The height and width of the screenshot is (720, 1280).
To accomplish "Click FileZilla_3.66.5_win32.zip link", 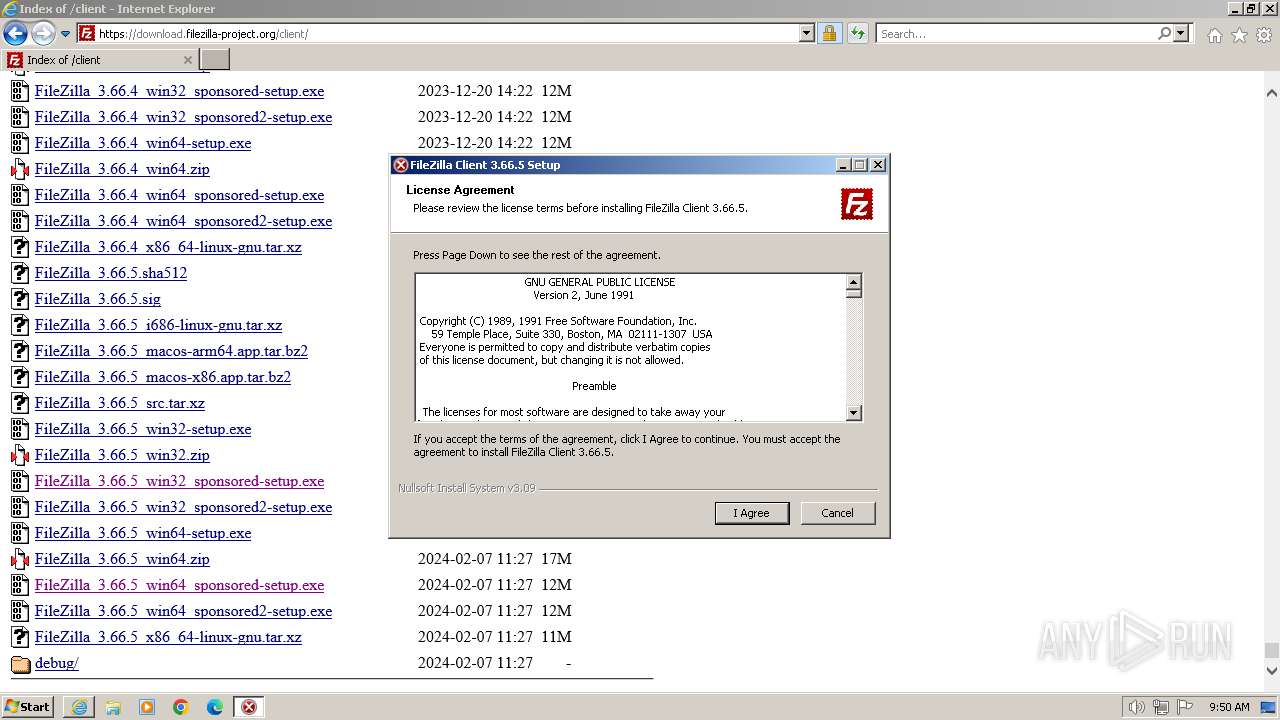I will [x=122, y=455].
